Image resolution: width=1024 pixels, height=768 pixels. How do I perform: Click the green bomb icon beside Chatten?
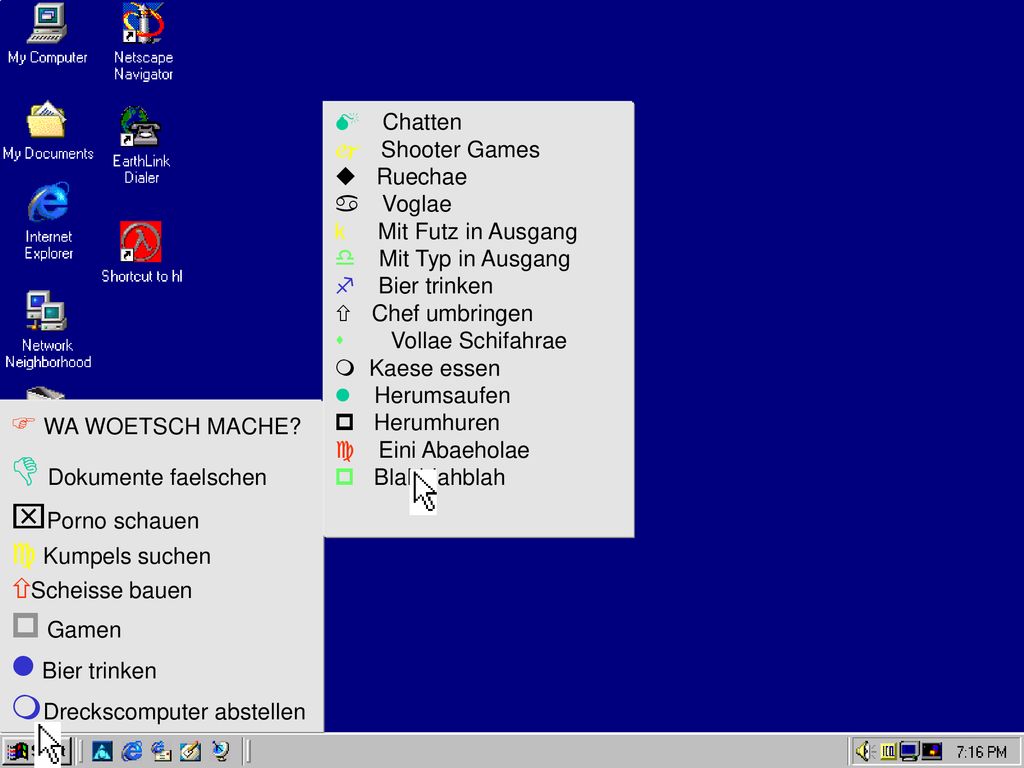[346, 121]
